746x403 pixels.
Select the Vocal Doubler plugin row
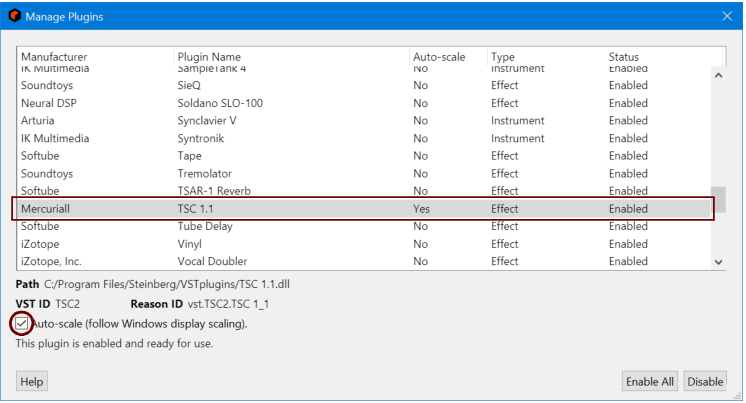tap(364, 262)
